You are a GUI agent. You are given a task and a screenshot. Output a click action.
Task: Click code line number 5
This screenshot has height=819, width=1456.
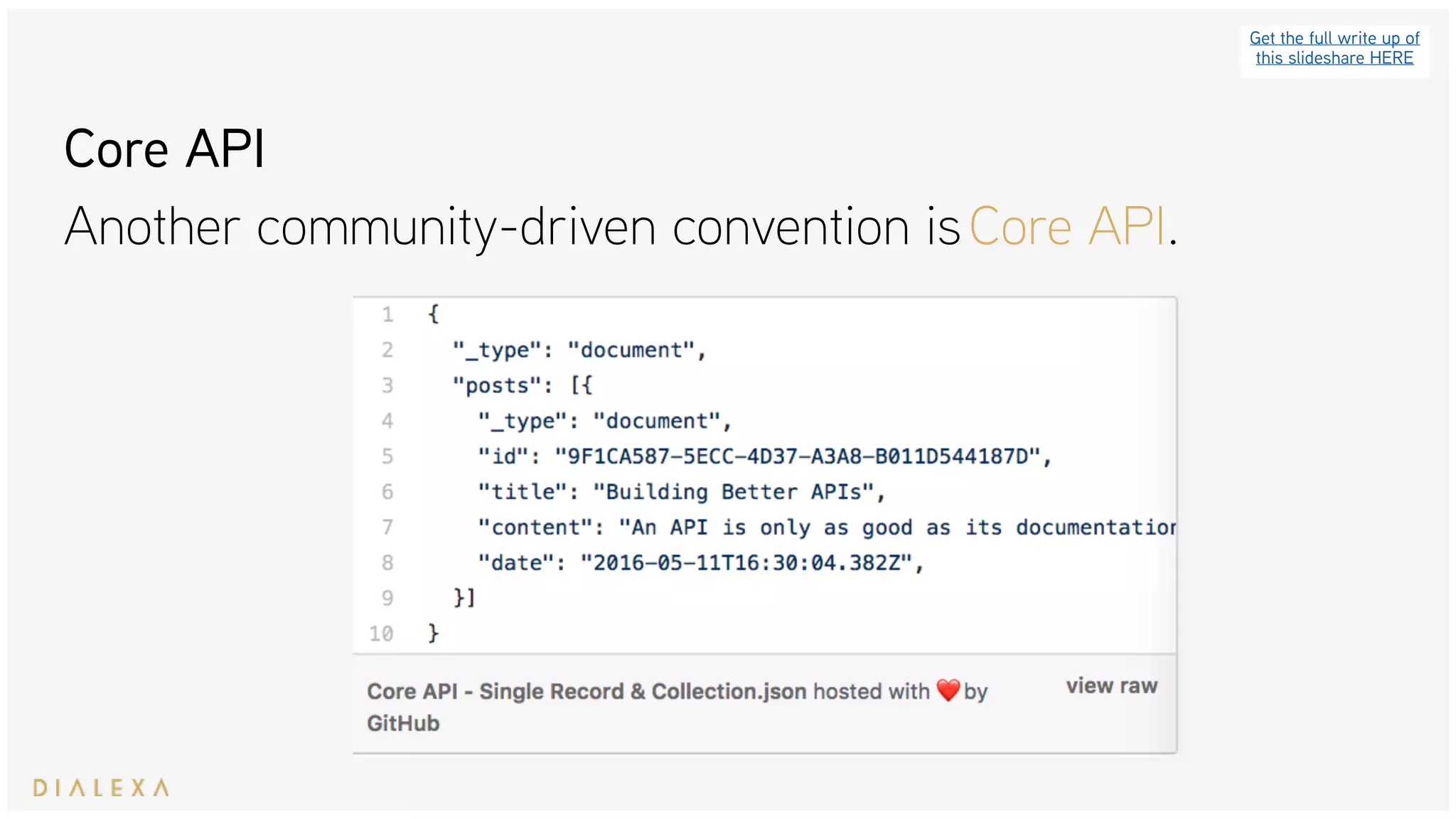387,456
